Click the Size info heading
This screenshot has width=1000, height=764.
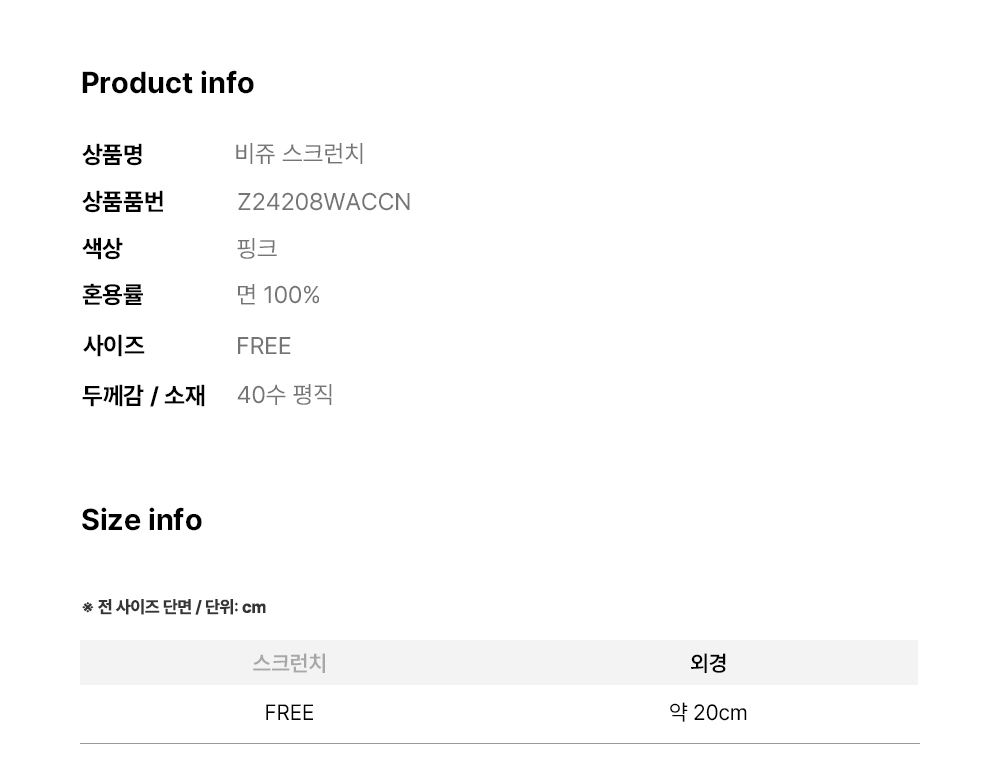141,520
